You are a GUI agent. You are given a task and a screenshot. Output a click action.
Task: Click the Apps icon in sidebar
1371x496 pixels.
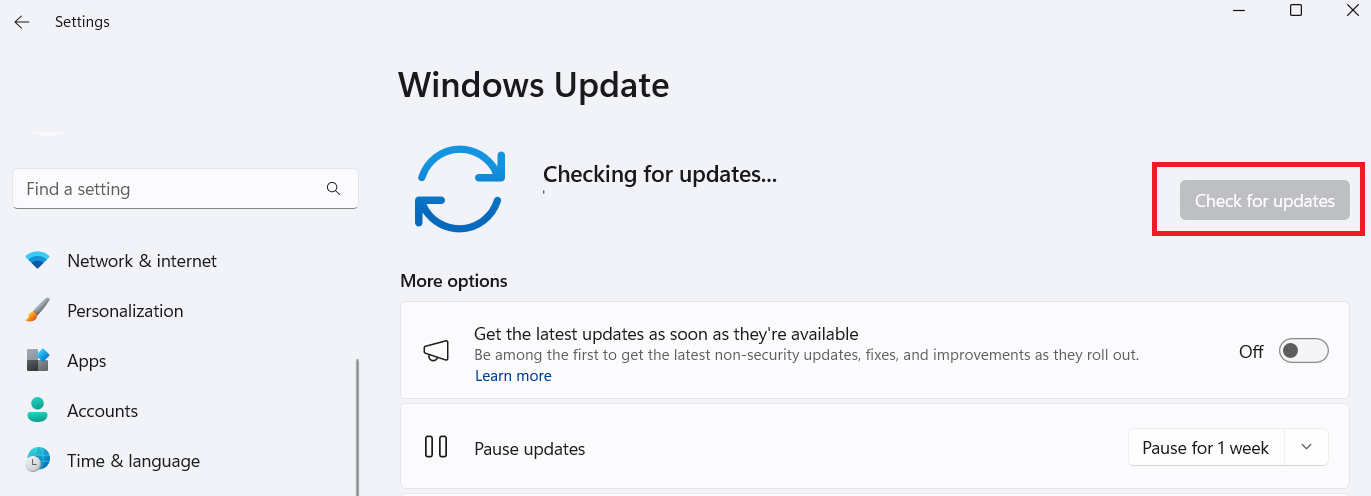[x=38, y=361]
